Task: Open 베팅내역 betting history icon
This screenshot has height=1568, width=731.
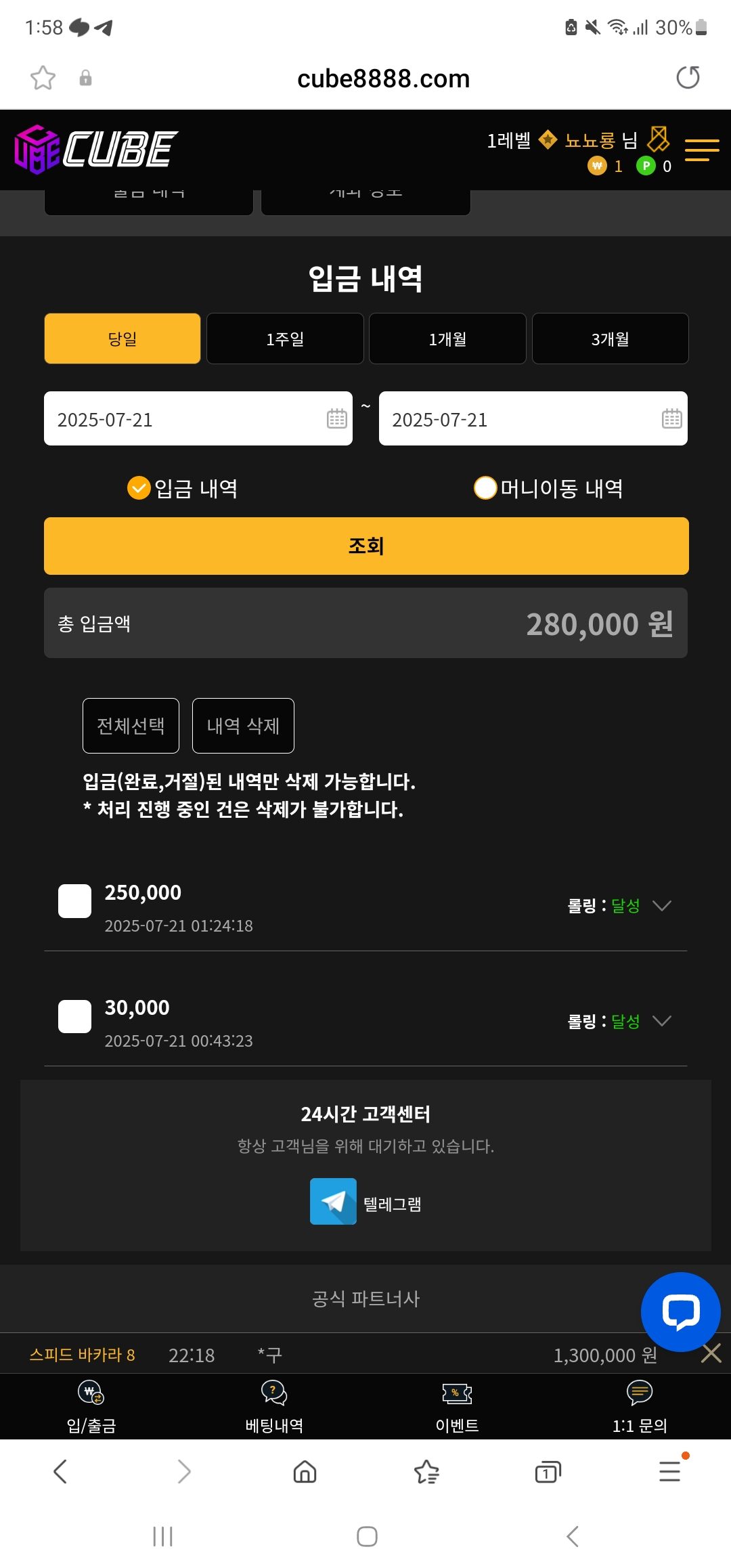Action: [274, 1393]
